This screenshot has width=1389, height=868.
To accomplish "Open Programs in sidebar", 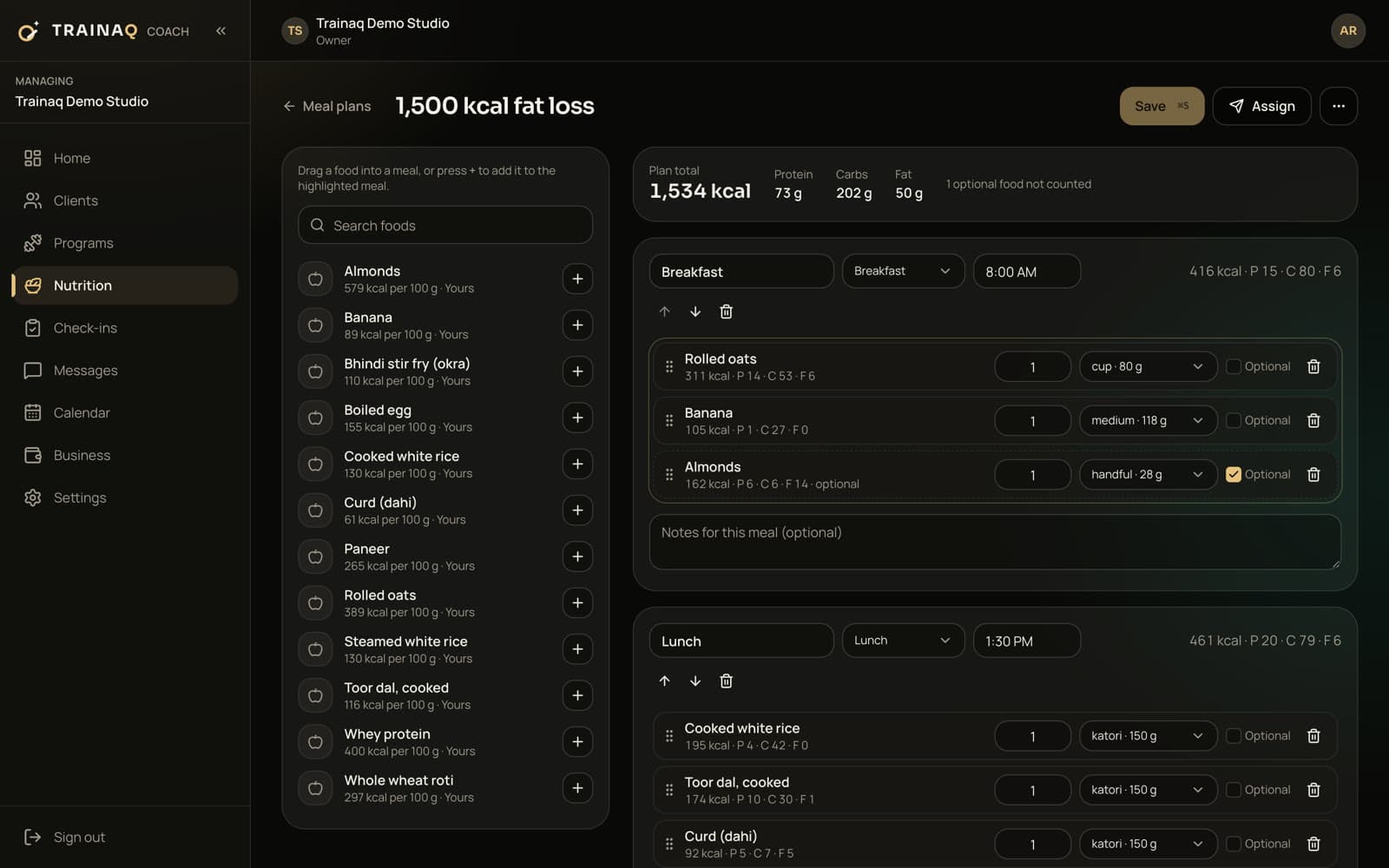I will click(125, 243).
